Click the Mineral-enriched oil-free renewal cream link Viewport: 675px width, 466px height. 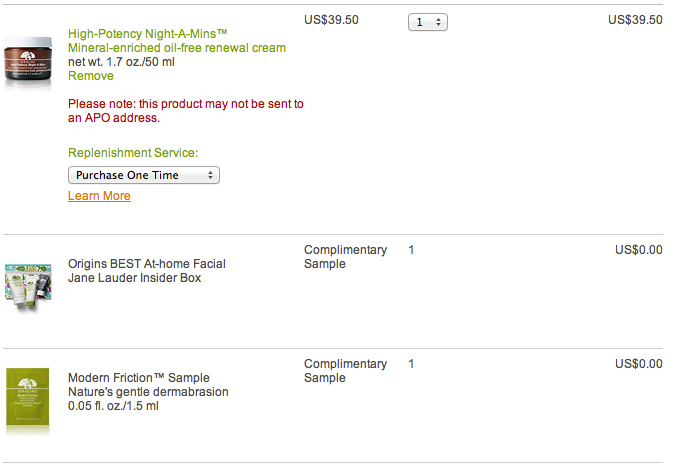point(177,48)
